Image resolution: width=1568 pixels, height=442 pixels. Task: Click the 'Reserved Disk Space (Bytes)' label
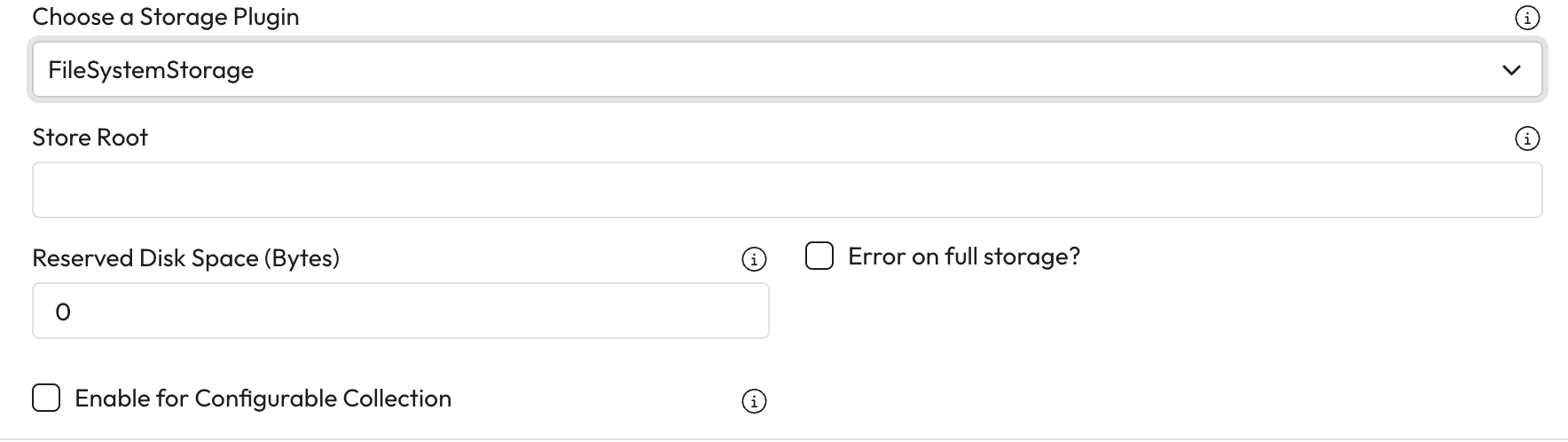(185, 258)
